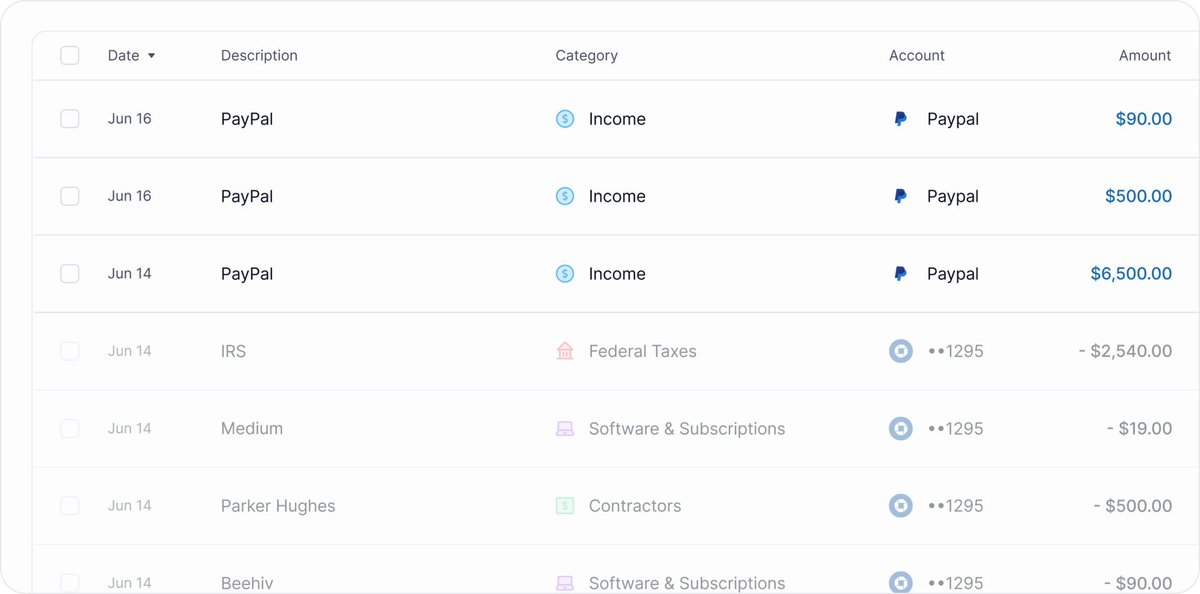Click the $6,500.00 amount
The image size is (1200, 594).
[x=1131, y=274]
